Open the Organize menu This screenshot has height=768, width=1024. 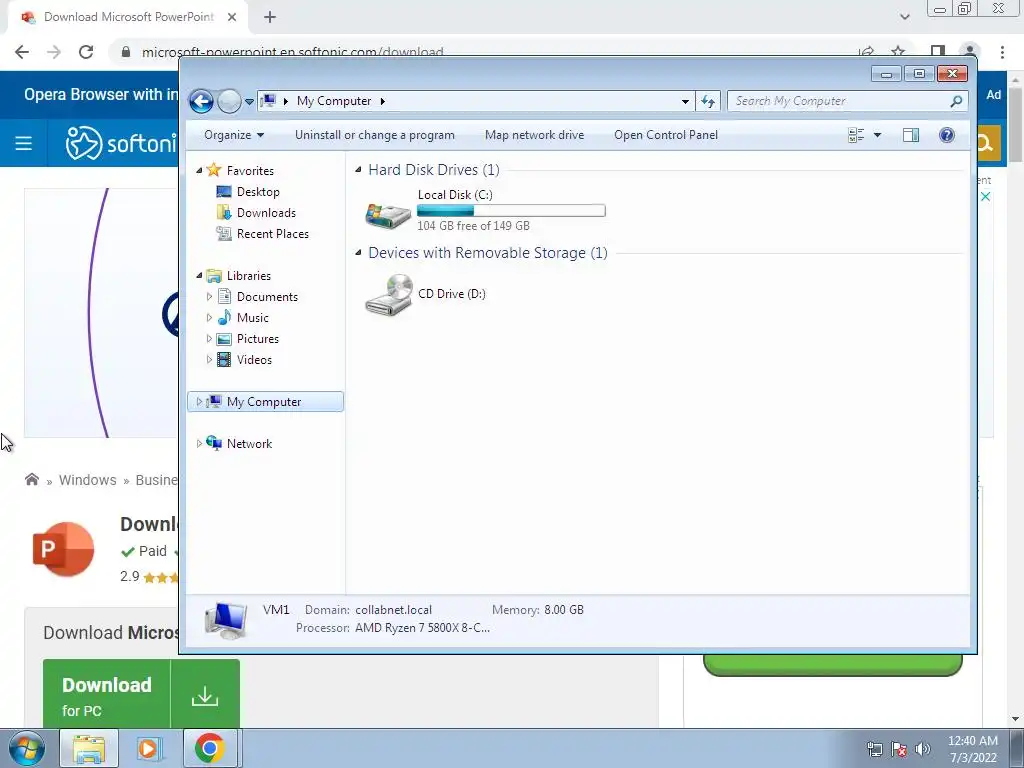click(234, 135)
